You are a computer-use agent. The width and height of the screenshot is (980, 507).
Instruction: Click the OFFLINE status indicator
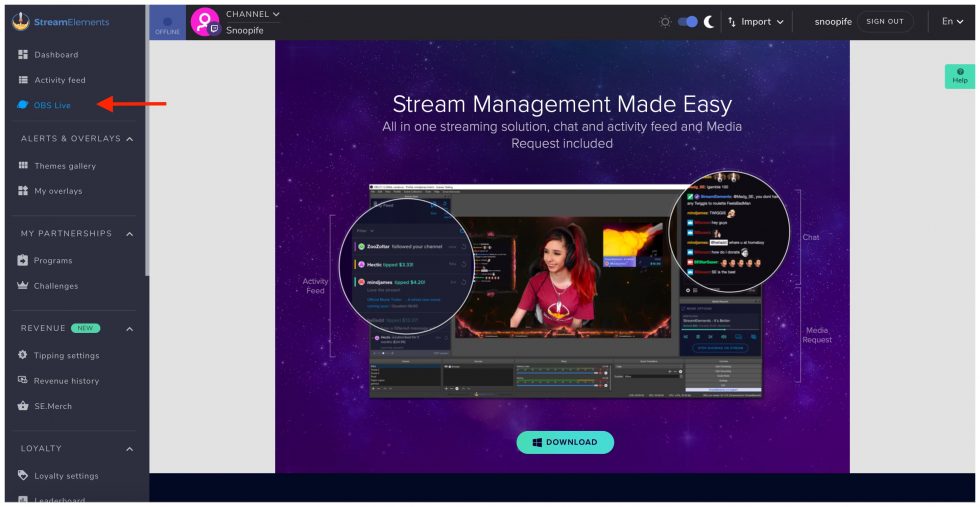pos(168,23)
